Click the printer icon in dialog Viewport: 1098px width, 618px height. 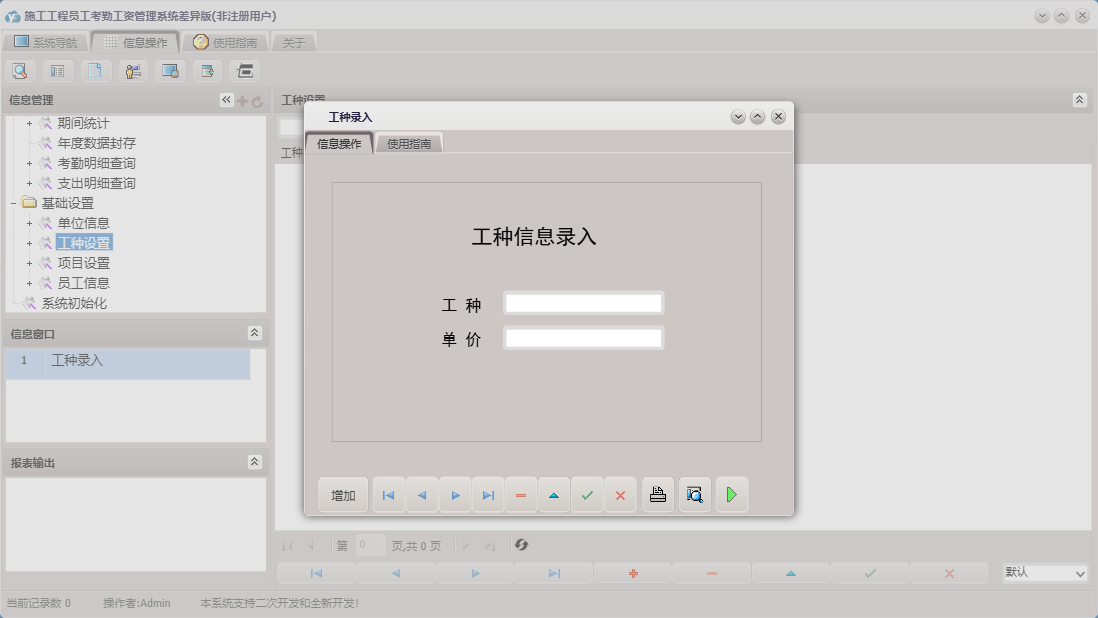(658, 495)
